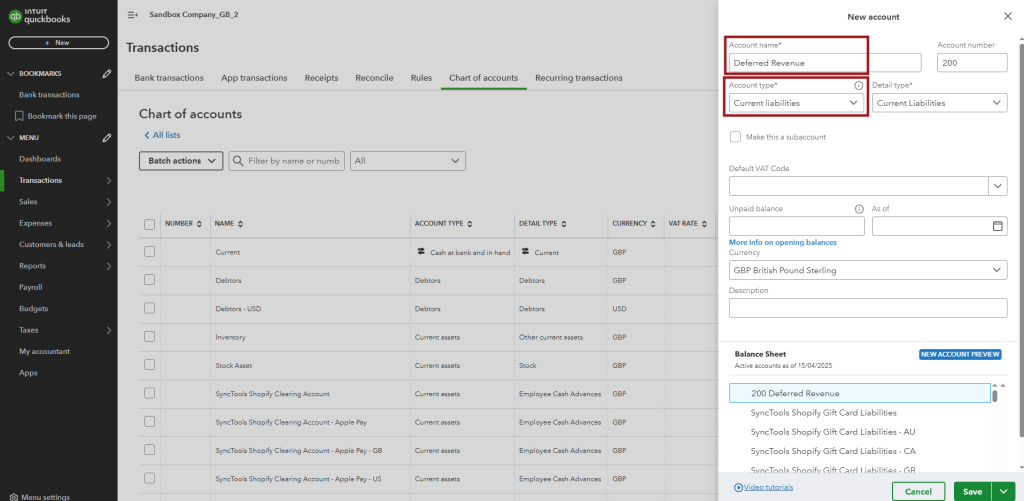This screenshot has height=501, width=1024.
Task: Click the edit pencil next to Bookmarks
Action: (107, 74)
